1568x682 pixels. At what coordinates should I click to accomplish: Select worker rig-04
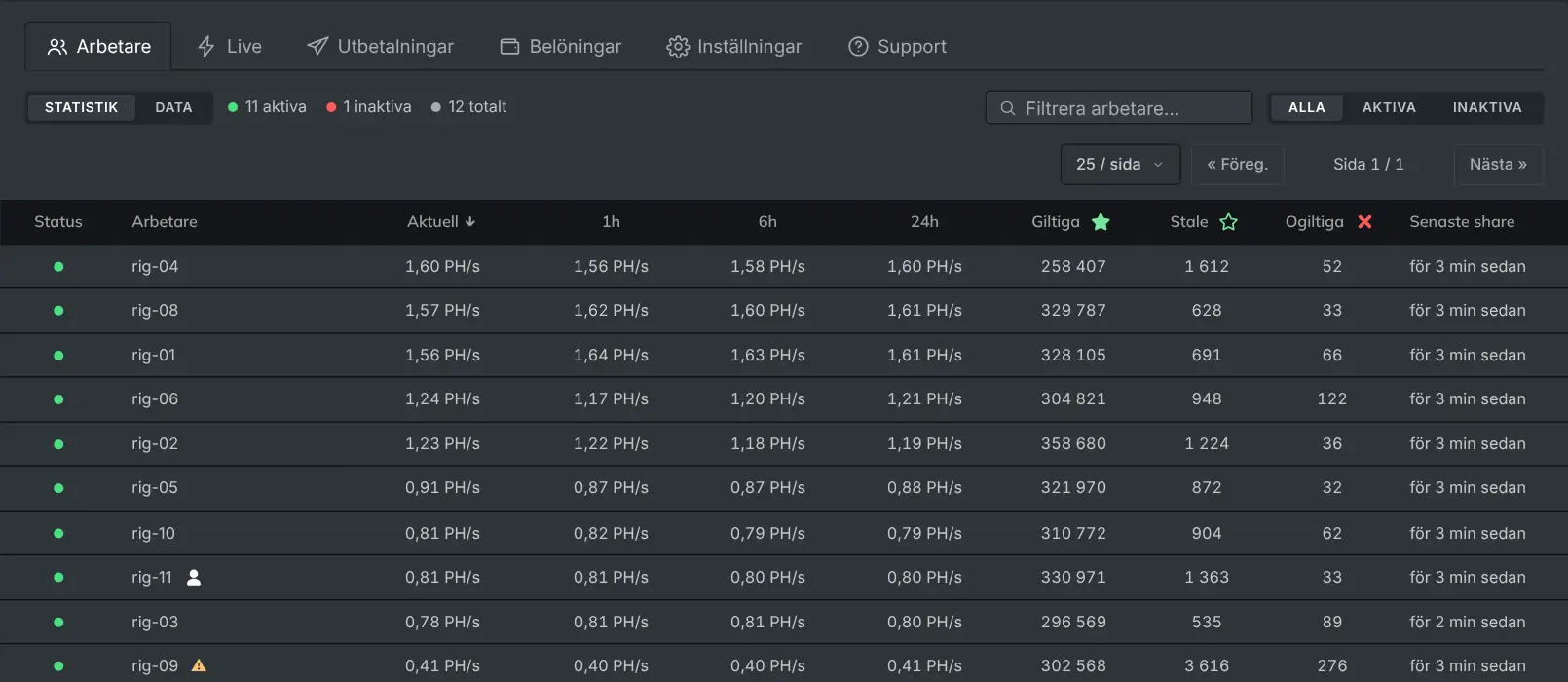155,266
